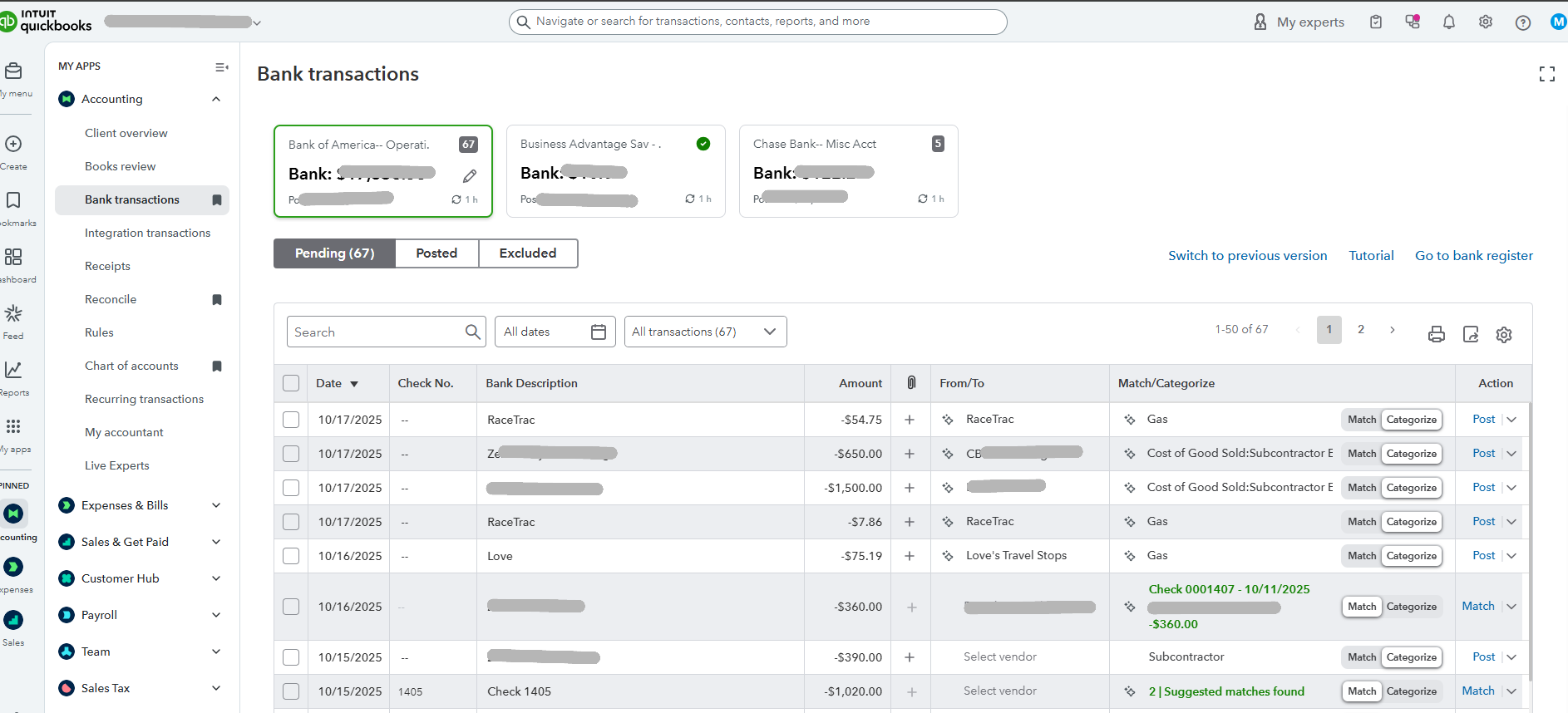Viewport: 1568px width, 713px height.
Task: Switch to the Posted tab
Action: (436, 253)
